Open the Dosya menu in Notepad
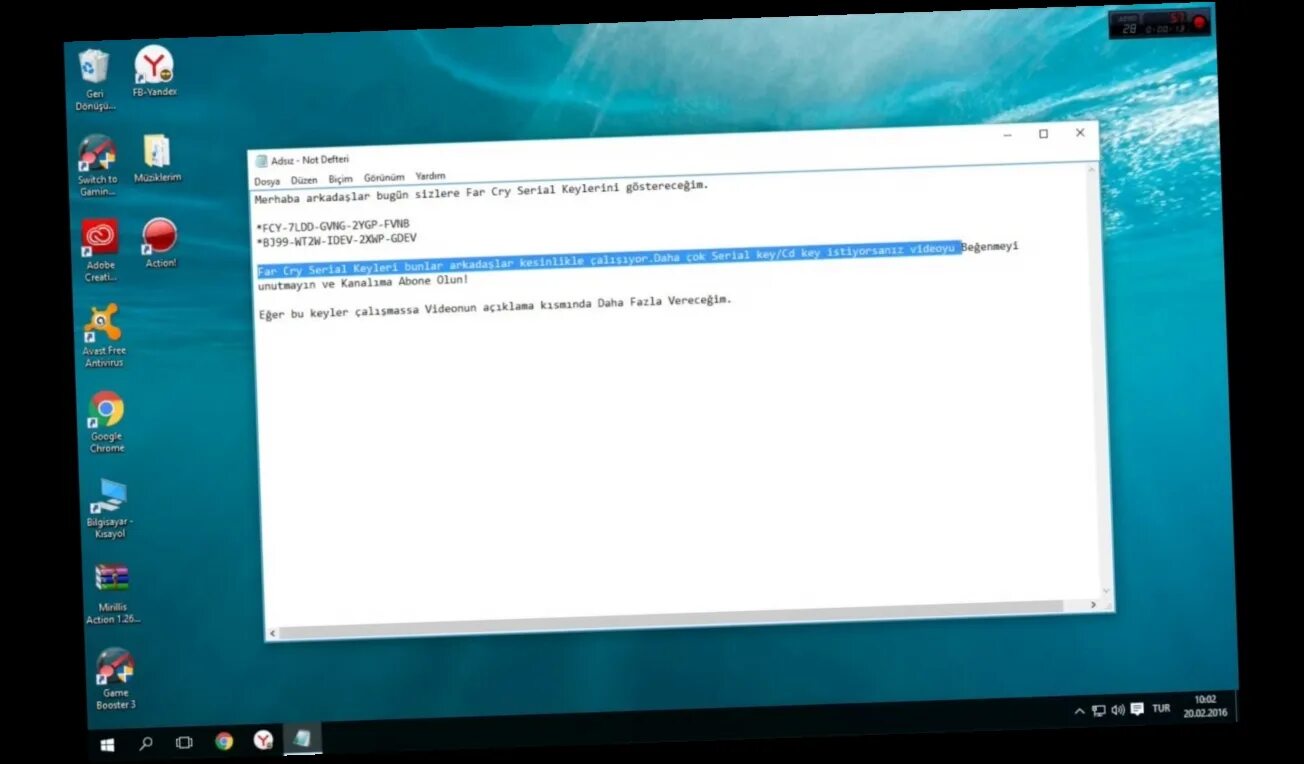1304x764 pixels. (x=267, y=182)
